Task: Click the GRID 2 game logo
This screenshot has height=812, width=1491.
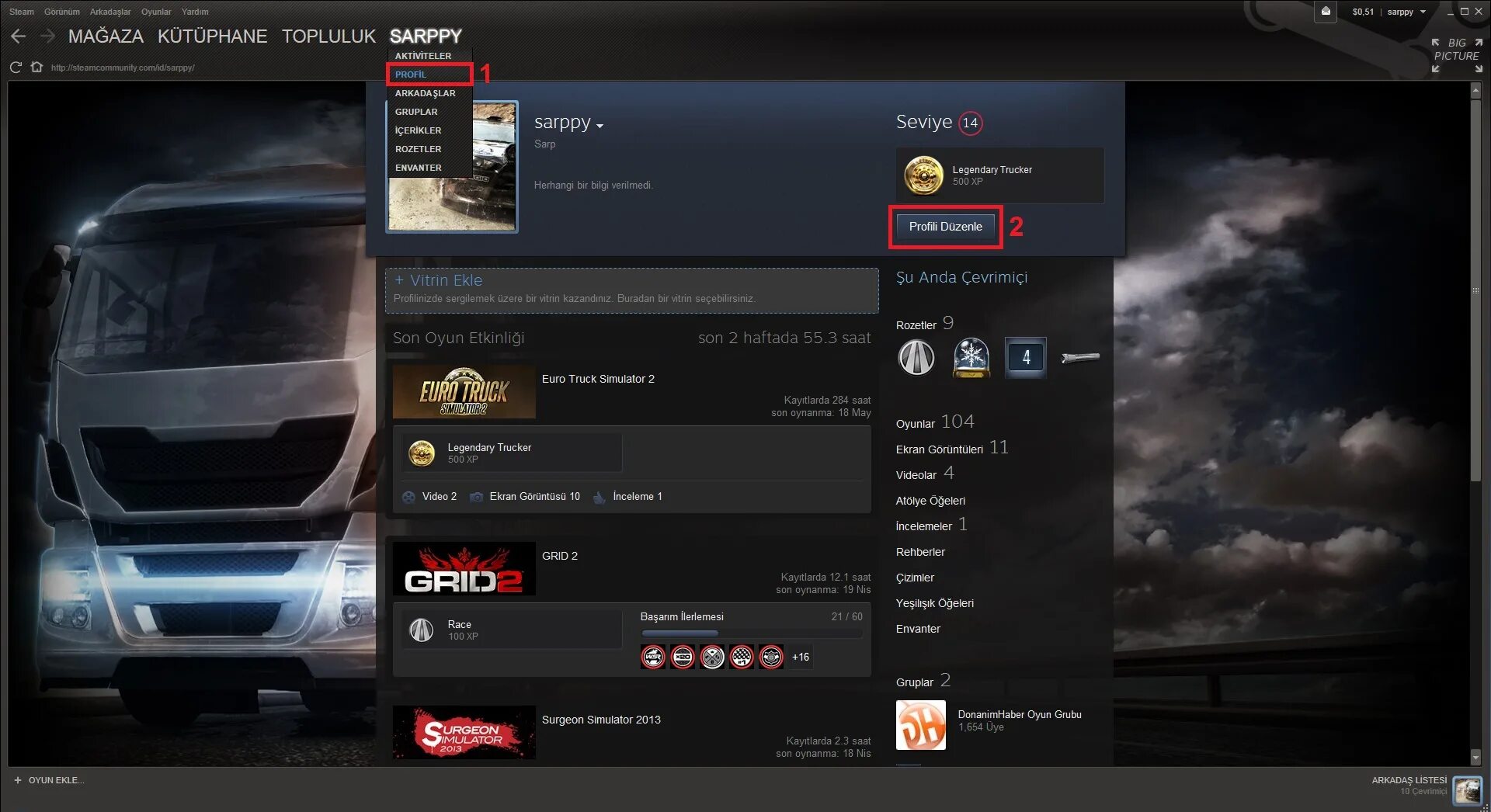Action: [464, 569]
